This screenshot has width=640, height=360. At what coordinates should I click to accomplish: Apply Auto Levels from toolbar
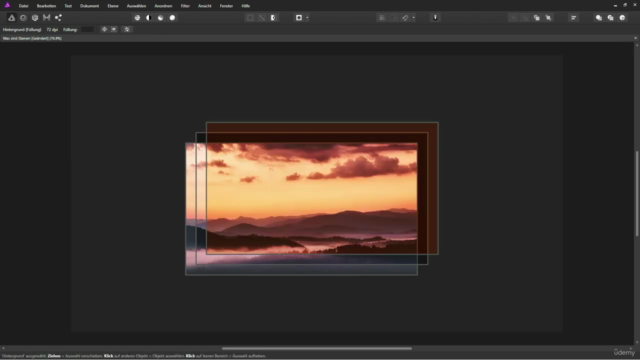tap(137, 18)
